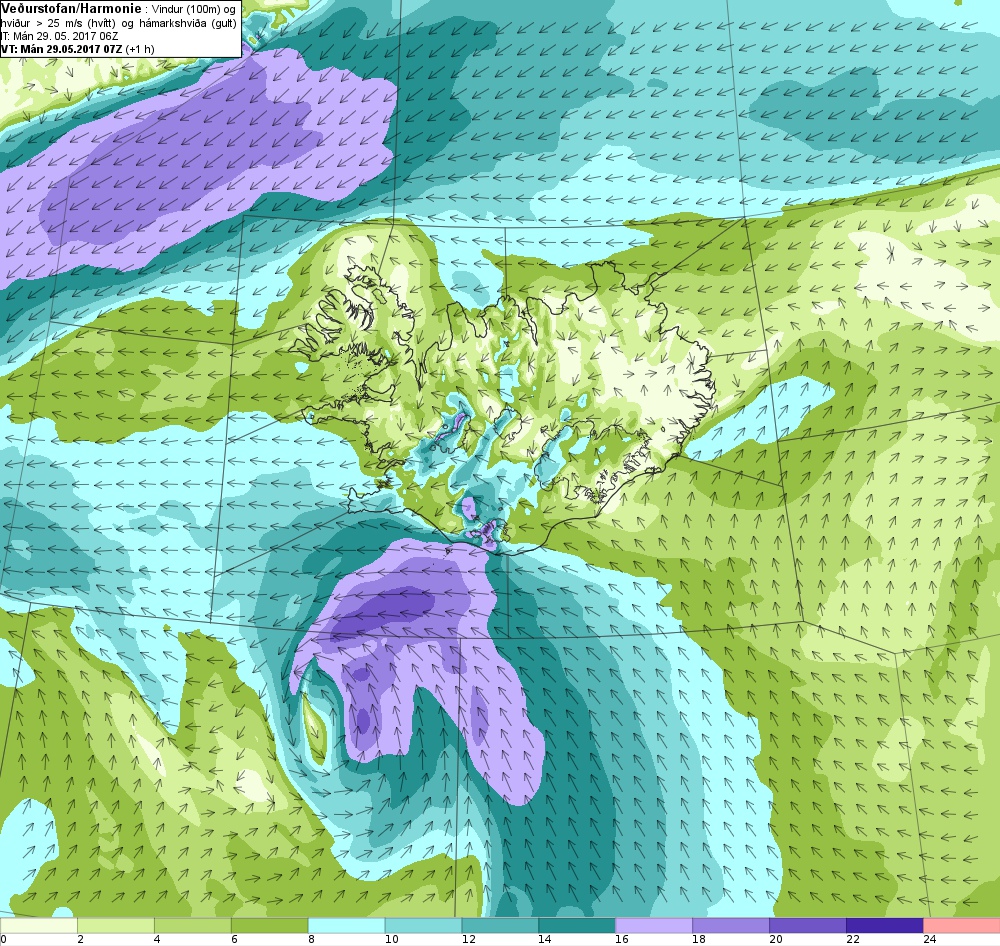This screenshot has width=1000, height=946.
Task: Click the legend label '24'
Action: [x=929, y=939]
